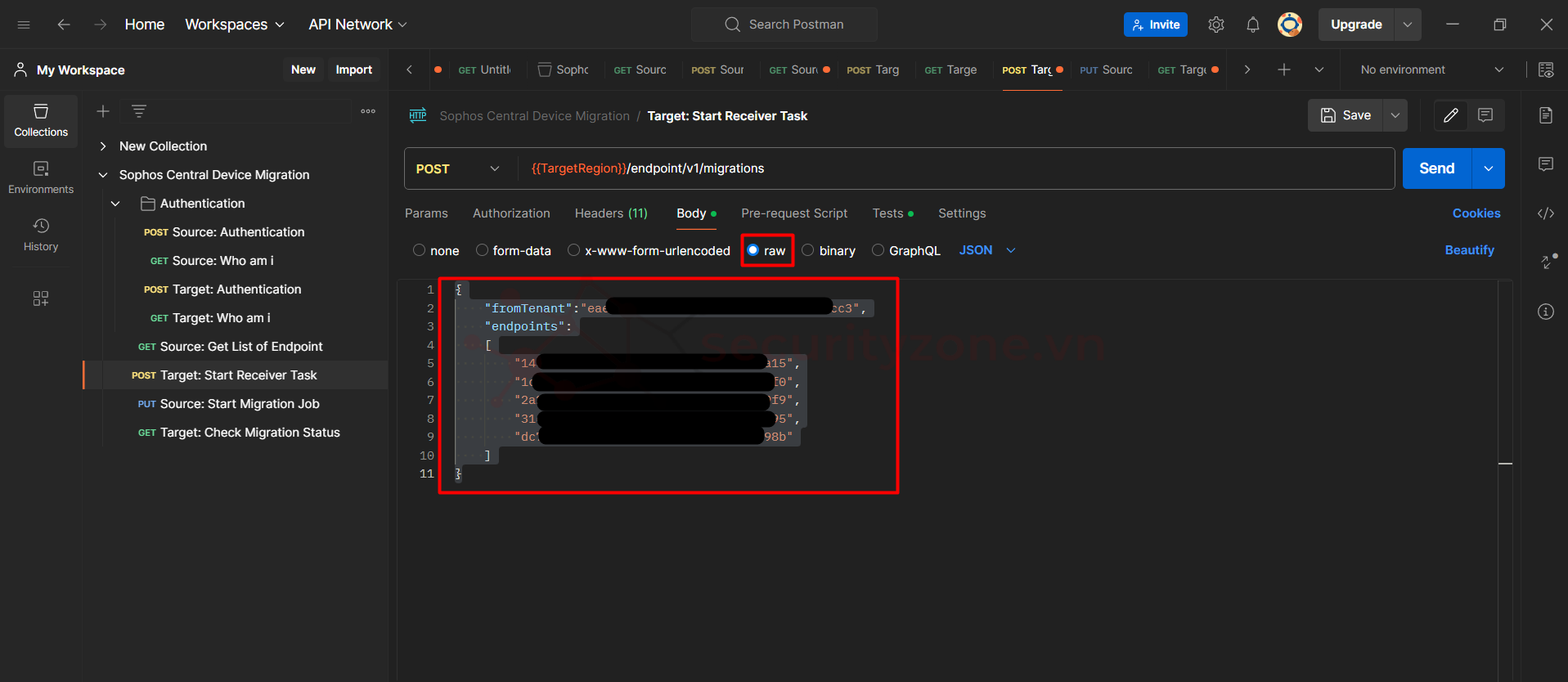
Task: Click the pencil edit icon
Action: [x=1451, y=115]
